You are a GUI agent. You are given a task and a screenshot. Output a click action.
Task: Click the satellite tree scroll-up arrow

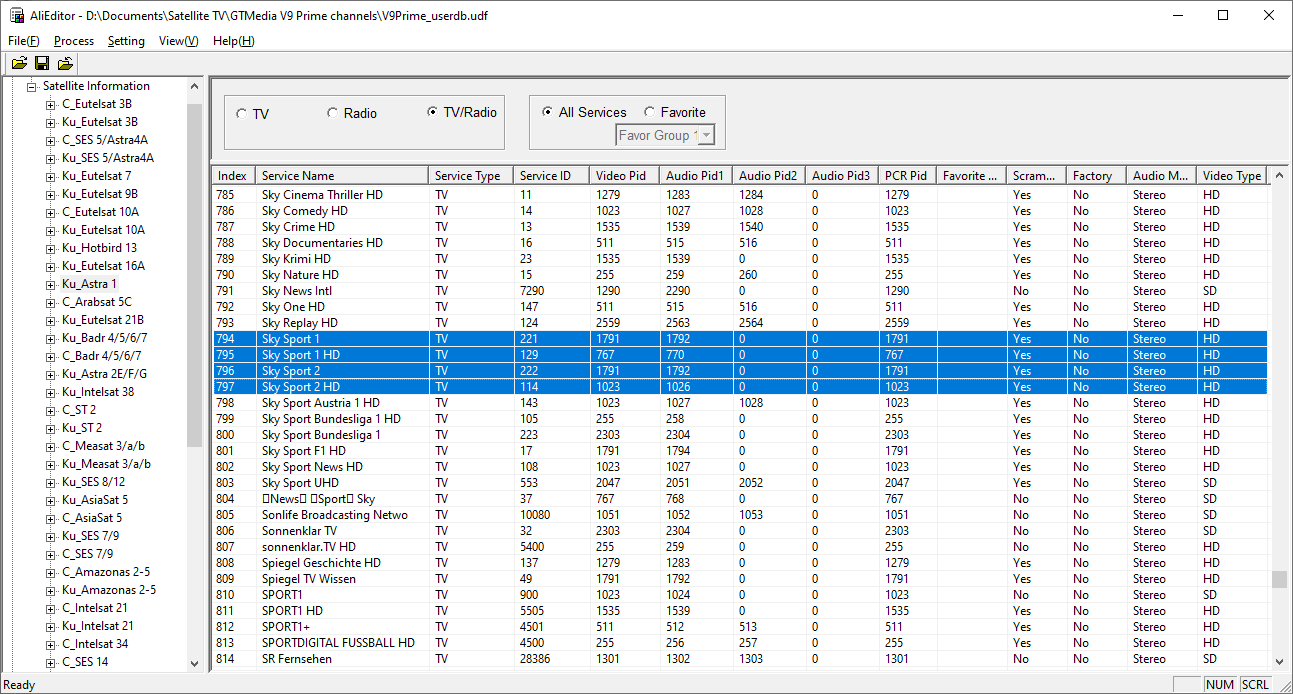click(194, 87)
